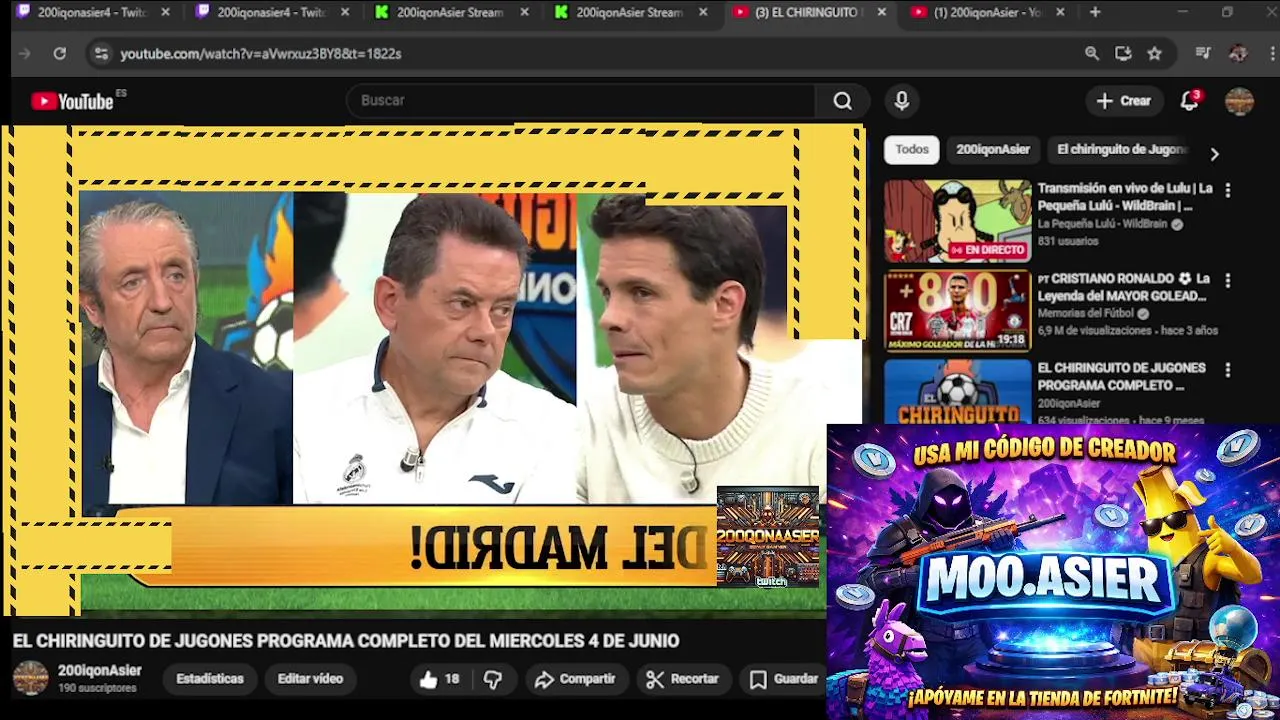Click the YouTube search magnifier button
The image size is (1280, 720).
tap(843, 101)
